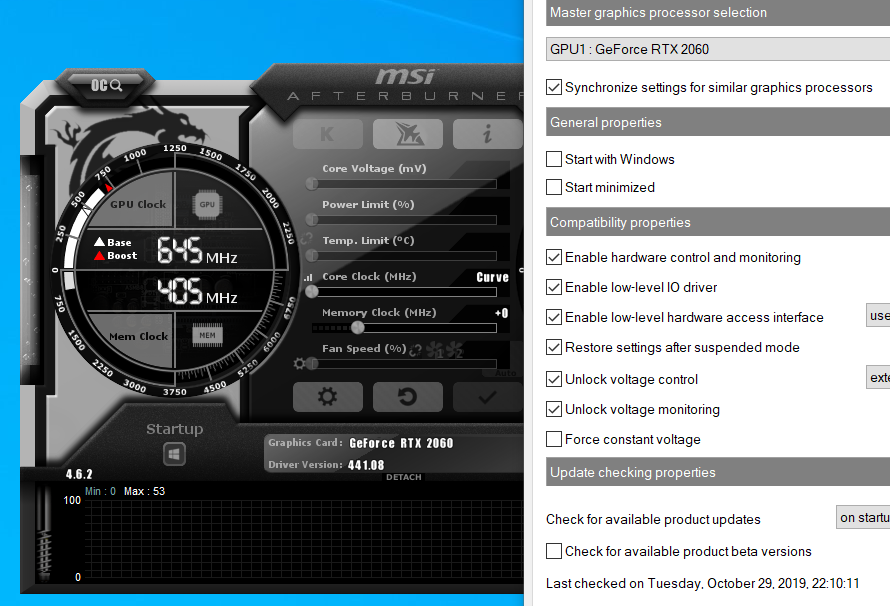
Task: Open the product updates check dropdown
Action: pyautogui.click(x=863, y=517)
